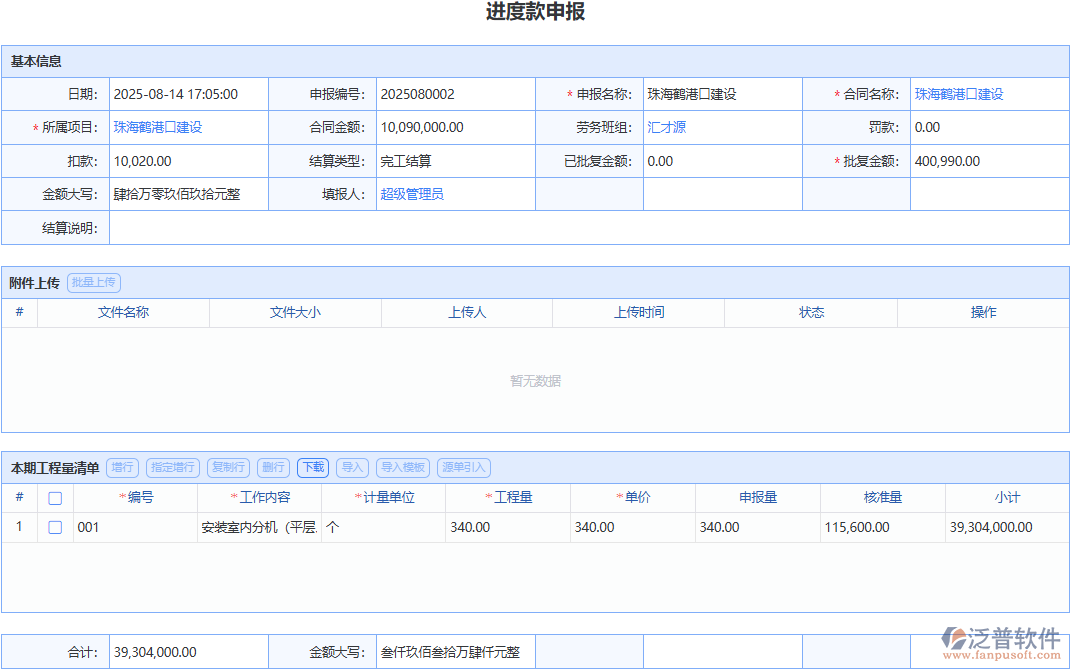The width and height of the screenshot is (1071, 671).
Task: Click the 下载 download button
Action: [312, 467]
